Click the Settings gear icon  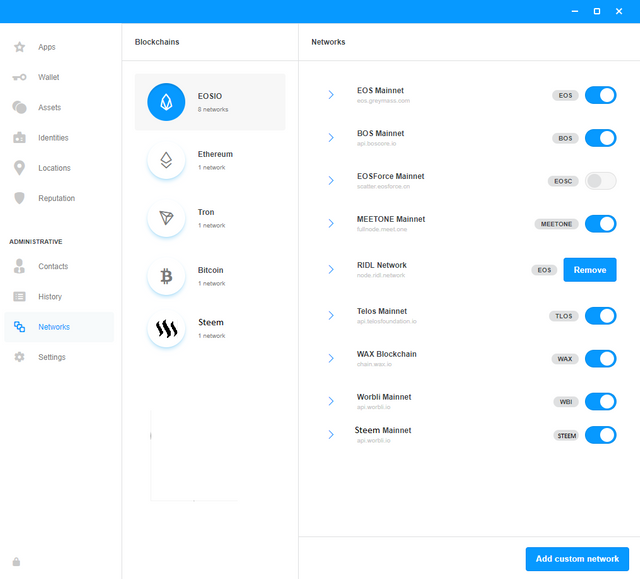(19, 357)
